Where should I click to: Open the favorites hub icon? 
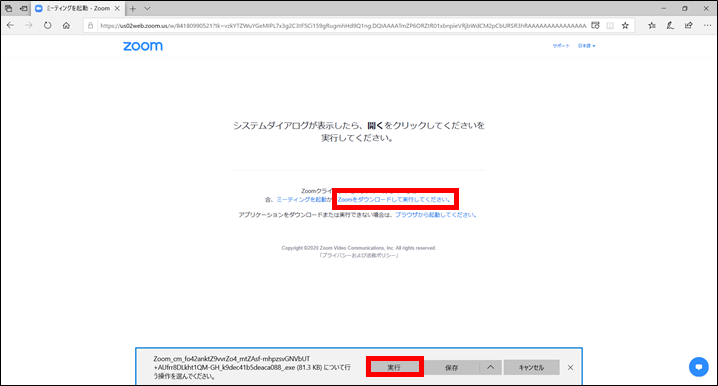click(652, 26)
